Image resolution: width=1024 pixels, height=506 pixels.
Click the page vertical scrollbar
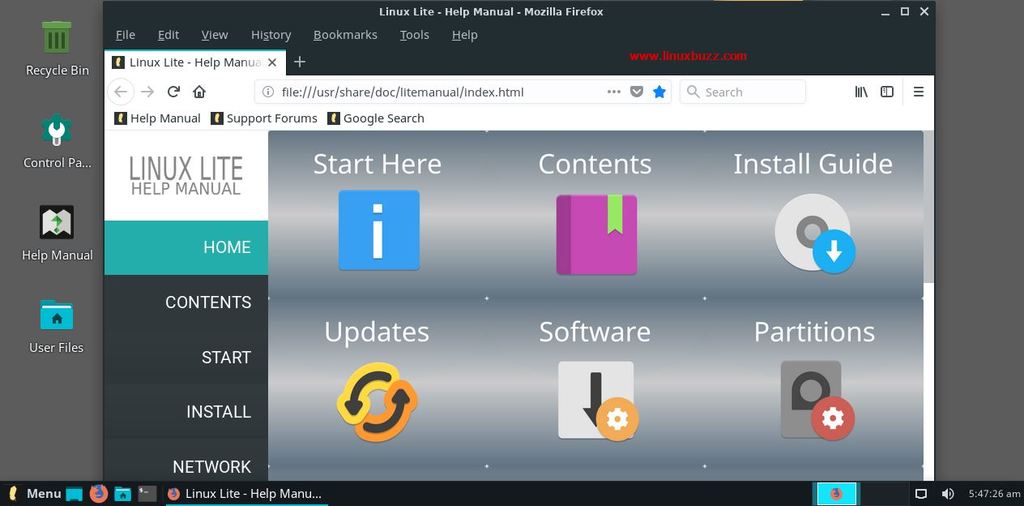click(929, 207)
